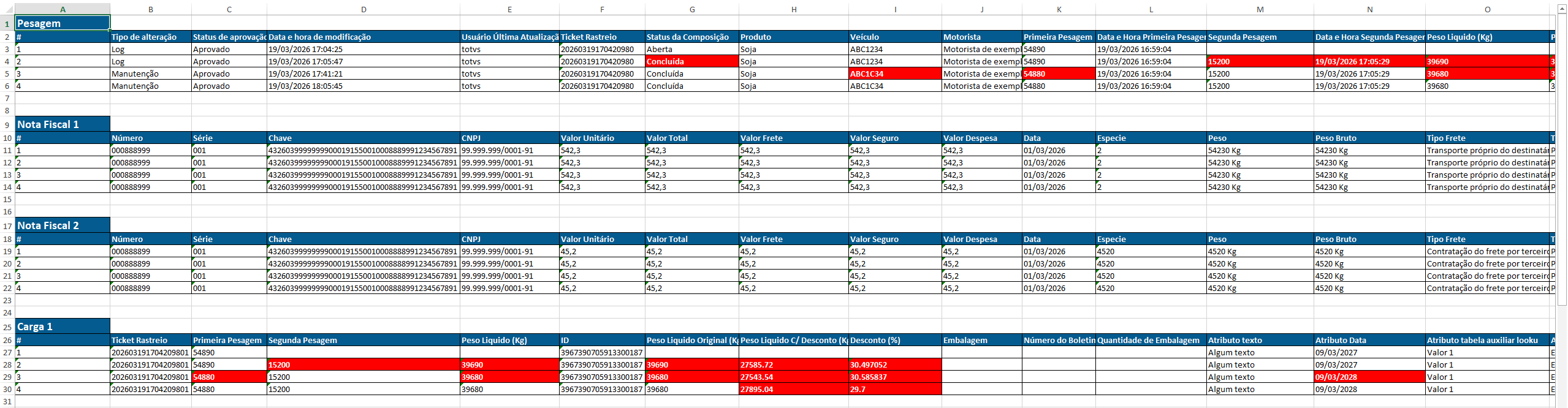Select the "Nota Fiscal 2" title cell
Screen dimensions: 1568x408
point(63,225)
